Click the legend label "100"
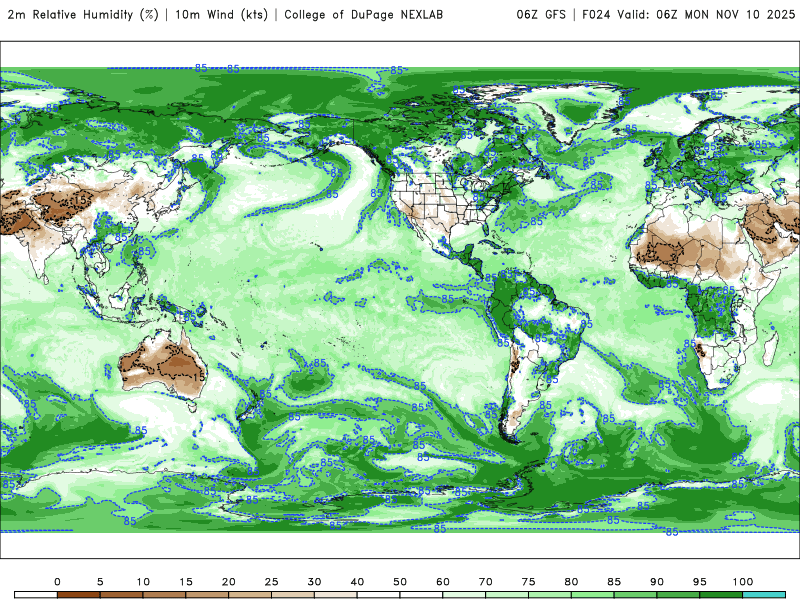 (743, 582)
